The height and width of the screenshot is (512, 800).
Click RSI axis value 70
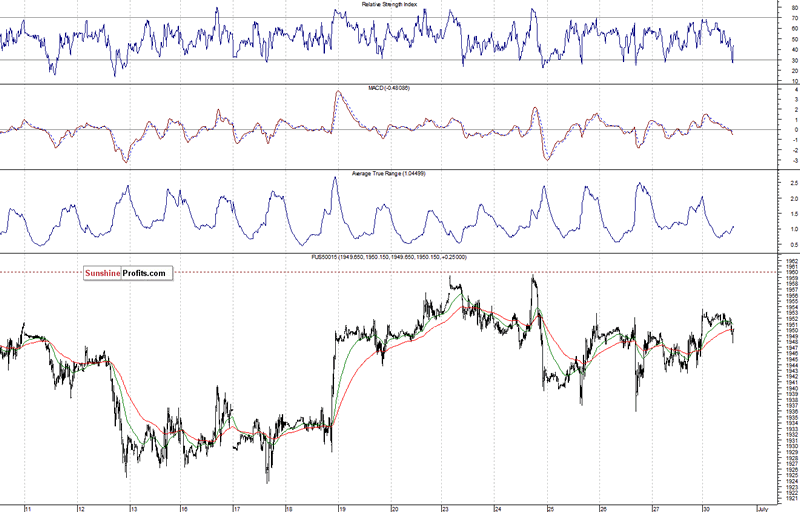tap(794, 18)
